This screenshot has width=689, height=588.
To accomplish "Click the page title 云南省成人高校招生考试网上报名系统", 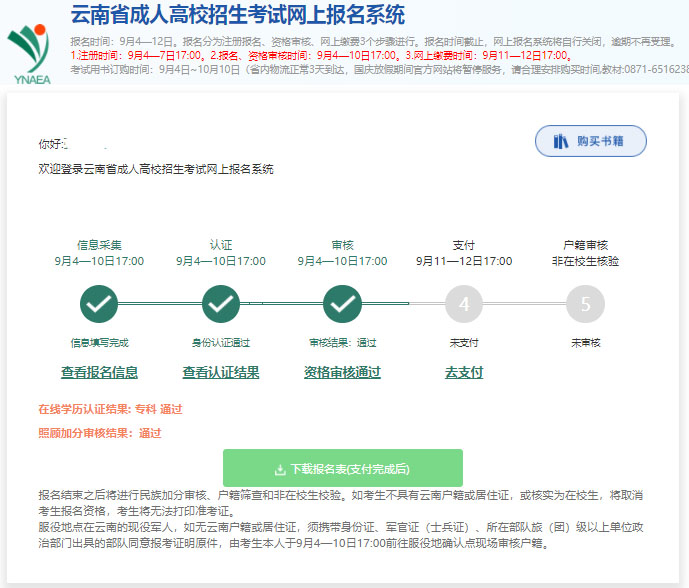I will coord(238,15).
